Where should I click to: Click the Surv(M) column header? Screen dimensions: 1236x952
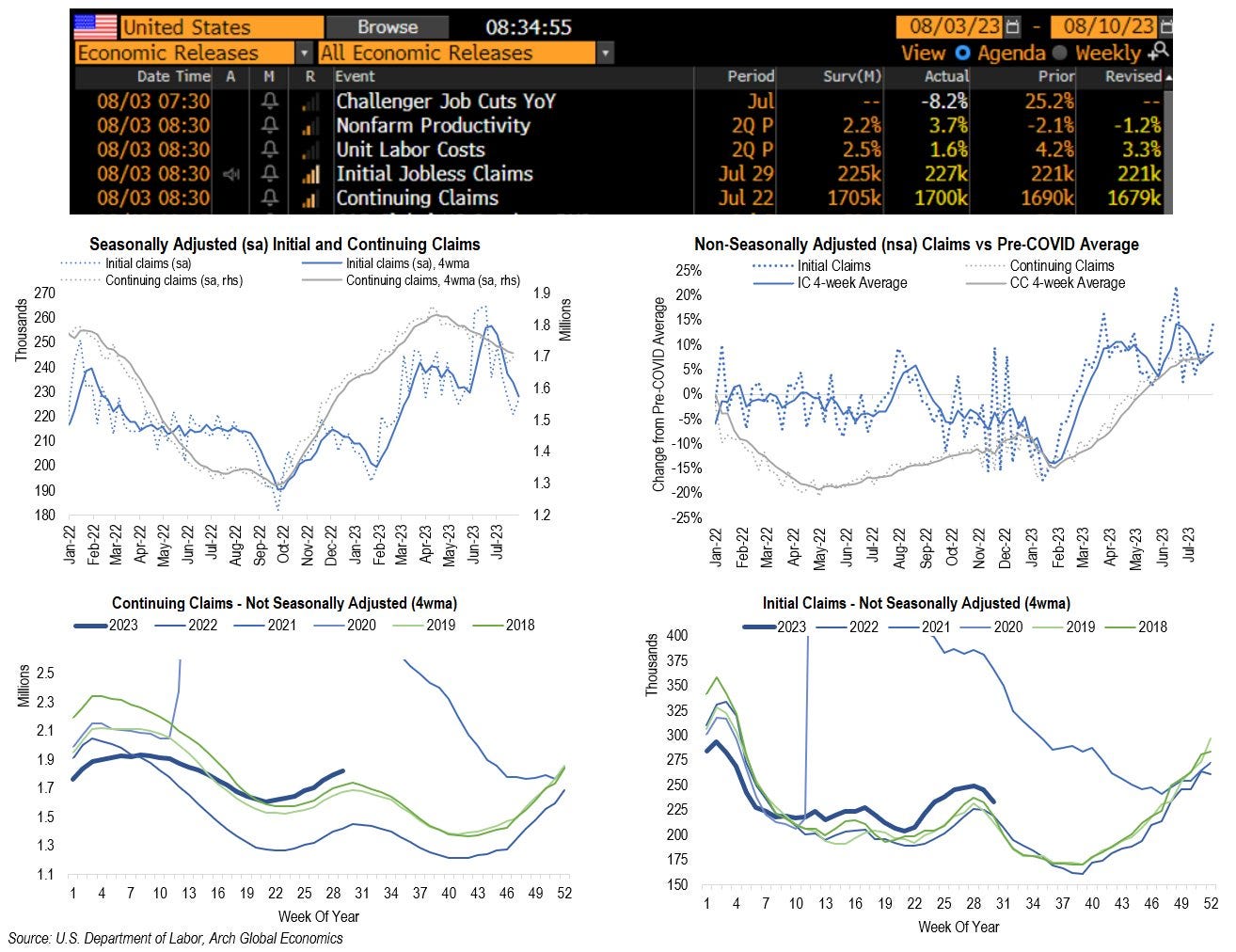(x=851, y=77)
